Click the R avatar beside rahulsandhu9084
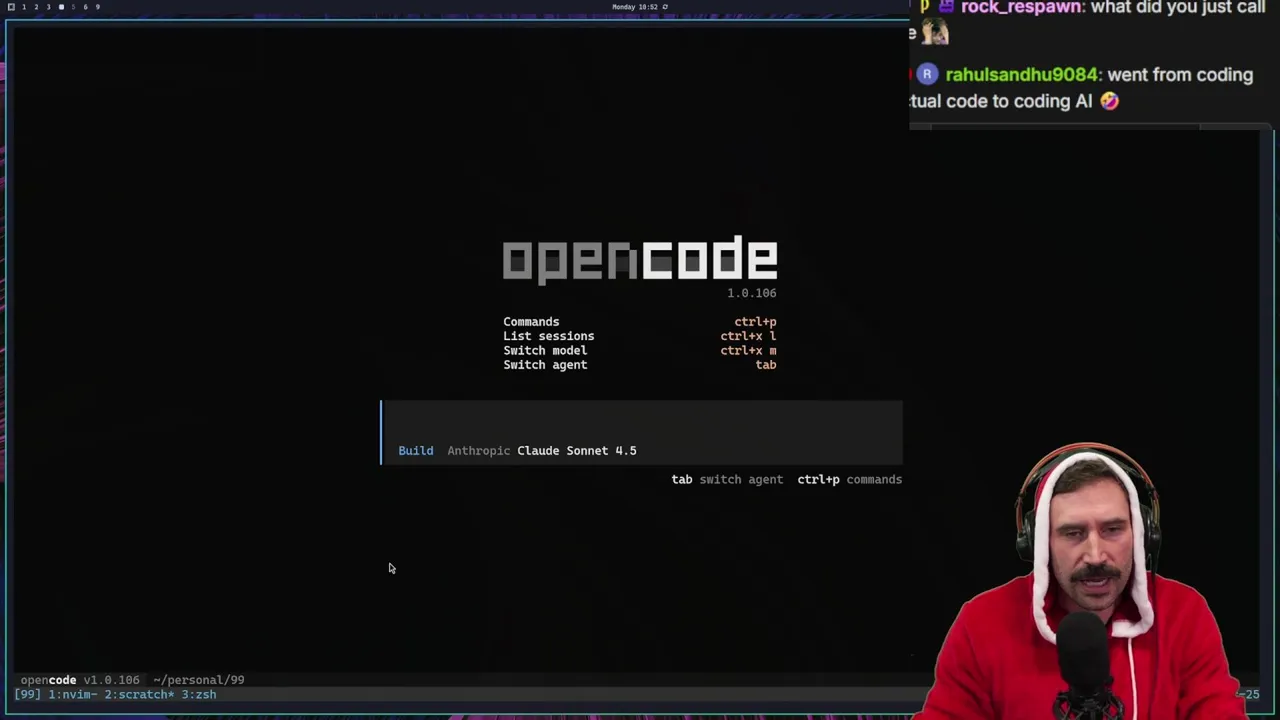The width and height of the screenshot is (1280, 720). pyautogui.click(x=927, y=74)
